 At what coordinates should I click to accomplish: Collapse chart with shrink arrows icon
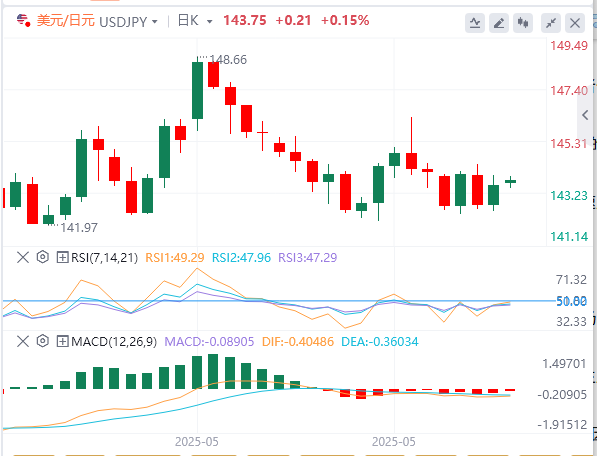click(551, 23)
